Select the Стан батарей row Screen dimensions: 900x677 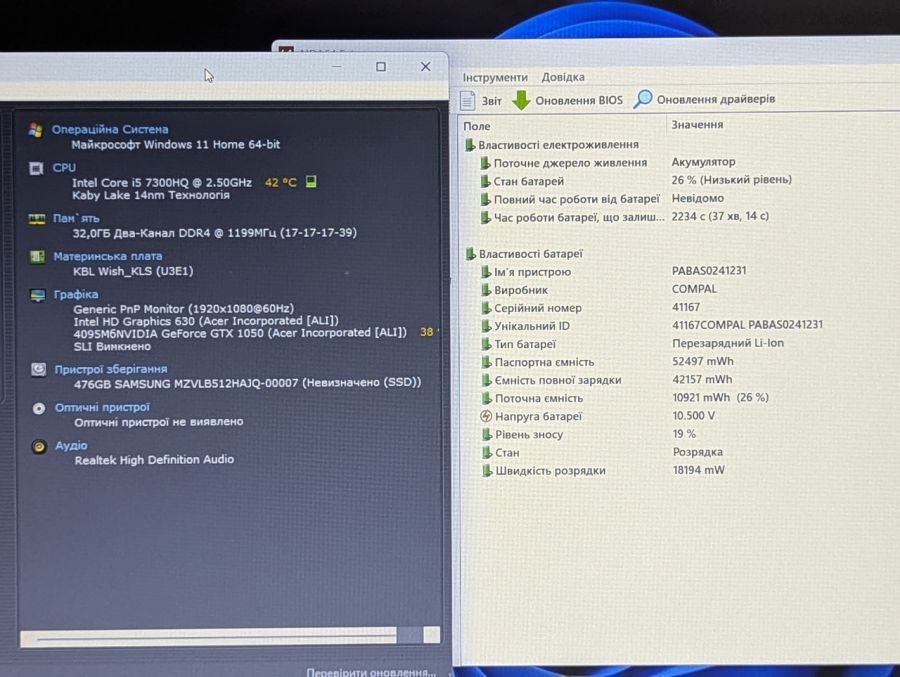(x=636, y=180)
